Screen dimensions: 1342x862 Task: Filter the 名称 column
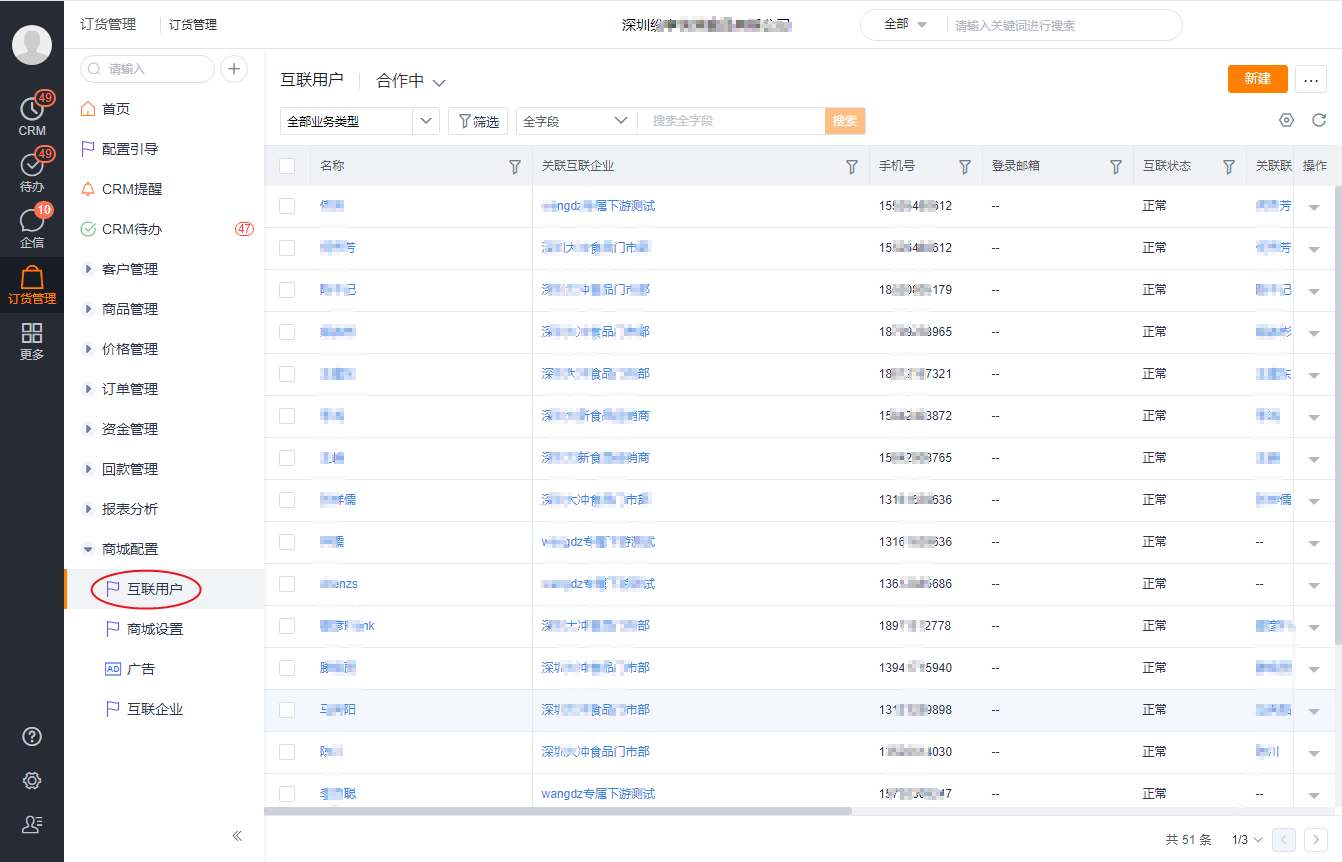coord(515,167)
